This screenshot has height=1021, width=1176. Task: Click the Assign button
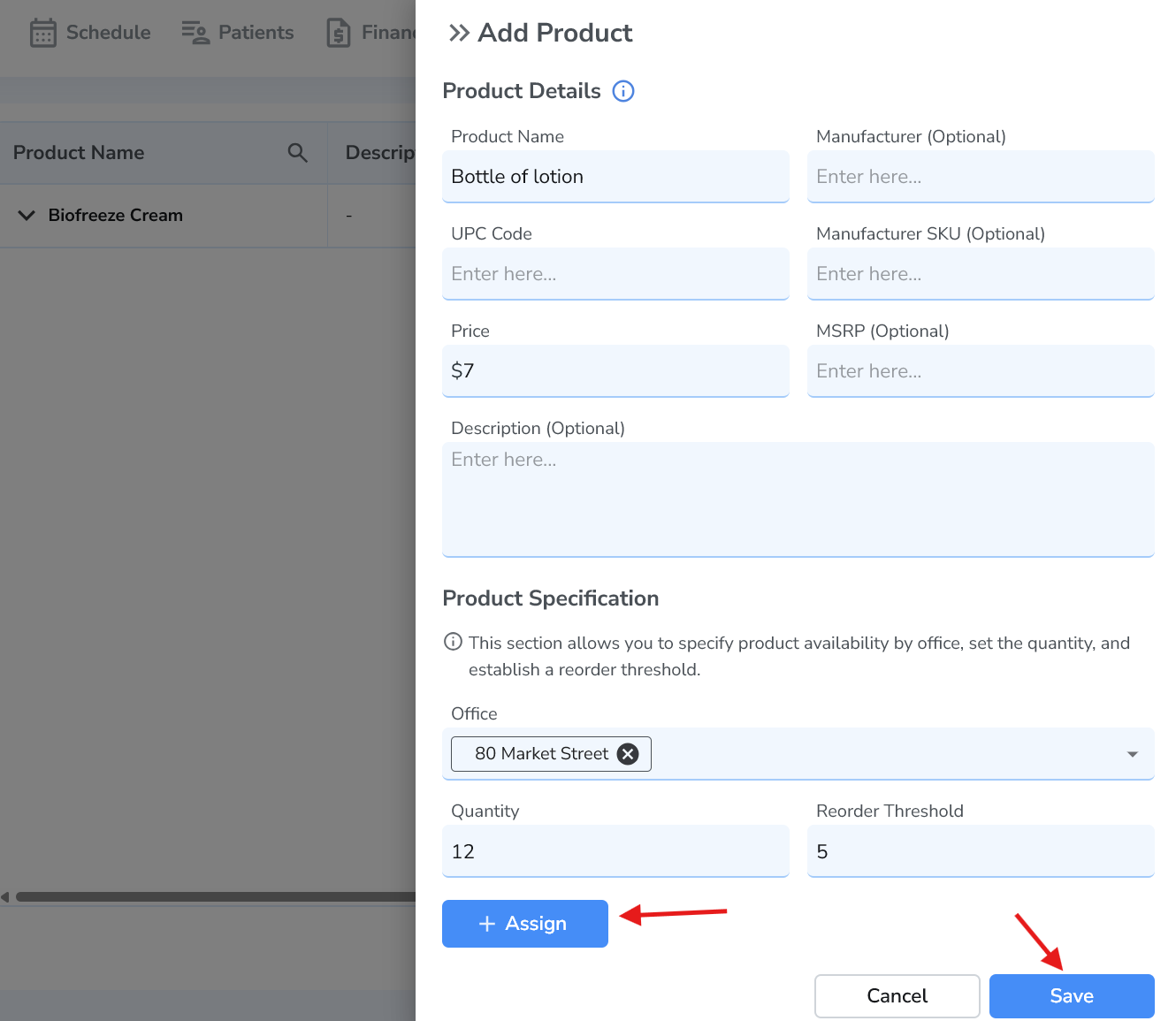[524, 923]
